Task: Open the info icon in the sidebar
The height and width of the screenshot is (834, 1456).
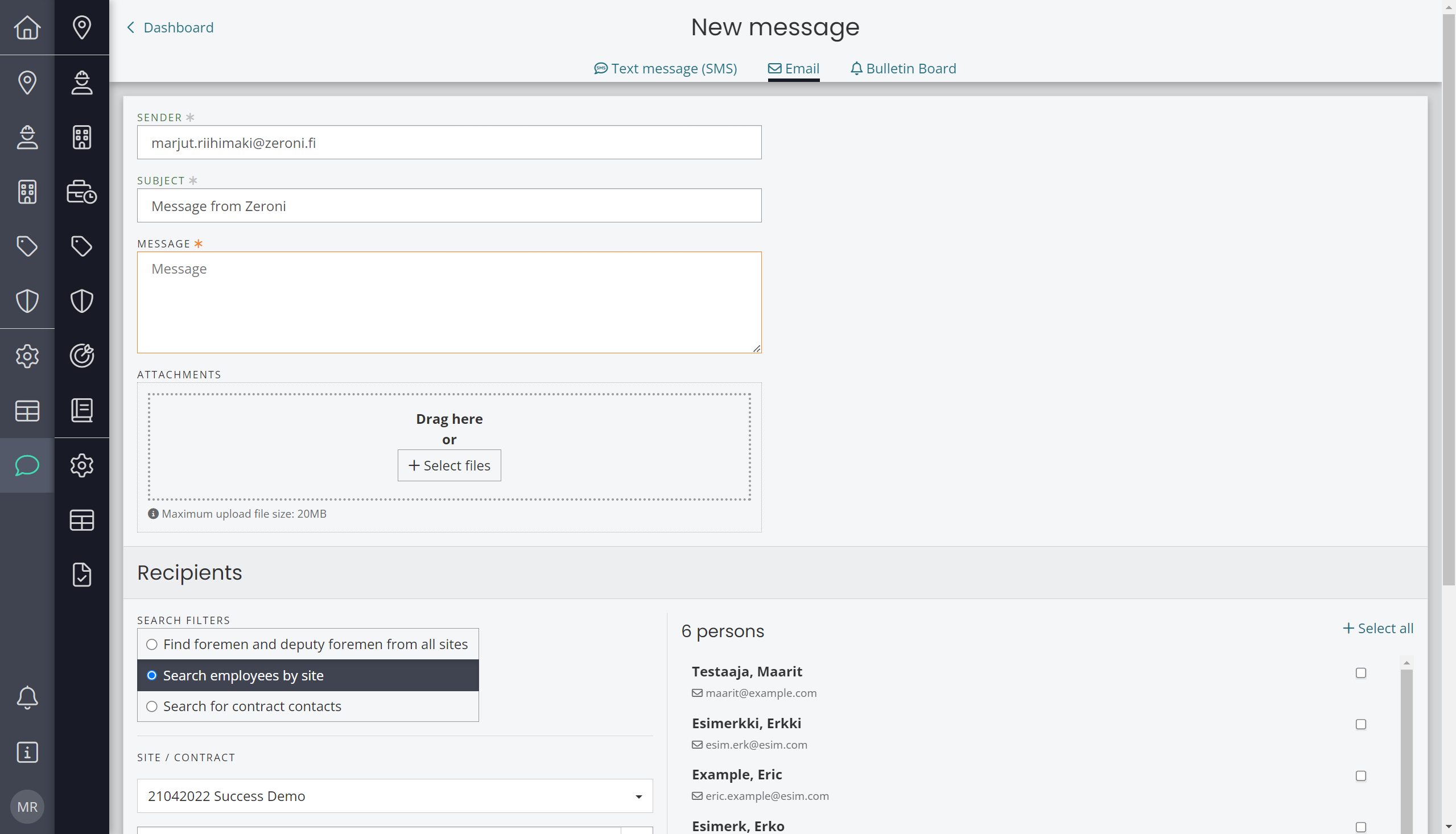Action: (x=27, y=752)
